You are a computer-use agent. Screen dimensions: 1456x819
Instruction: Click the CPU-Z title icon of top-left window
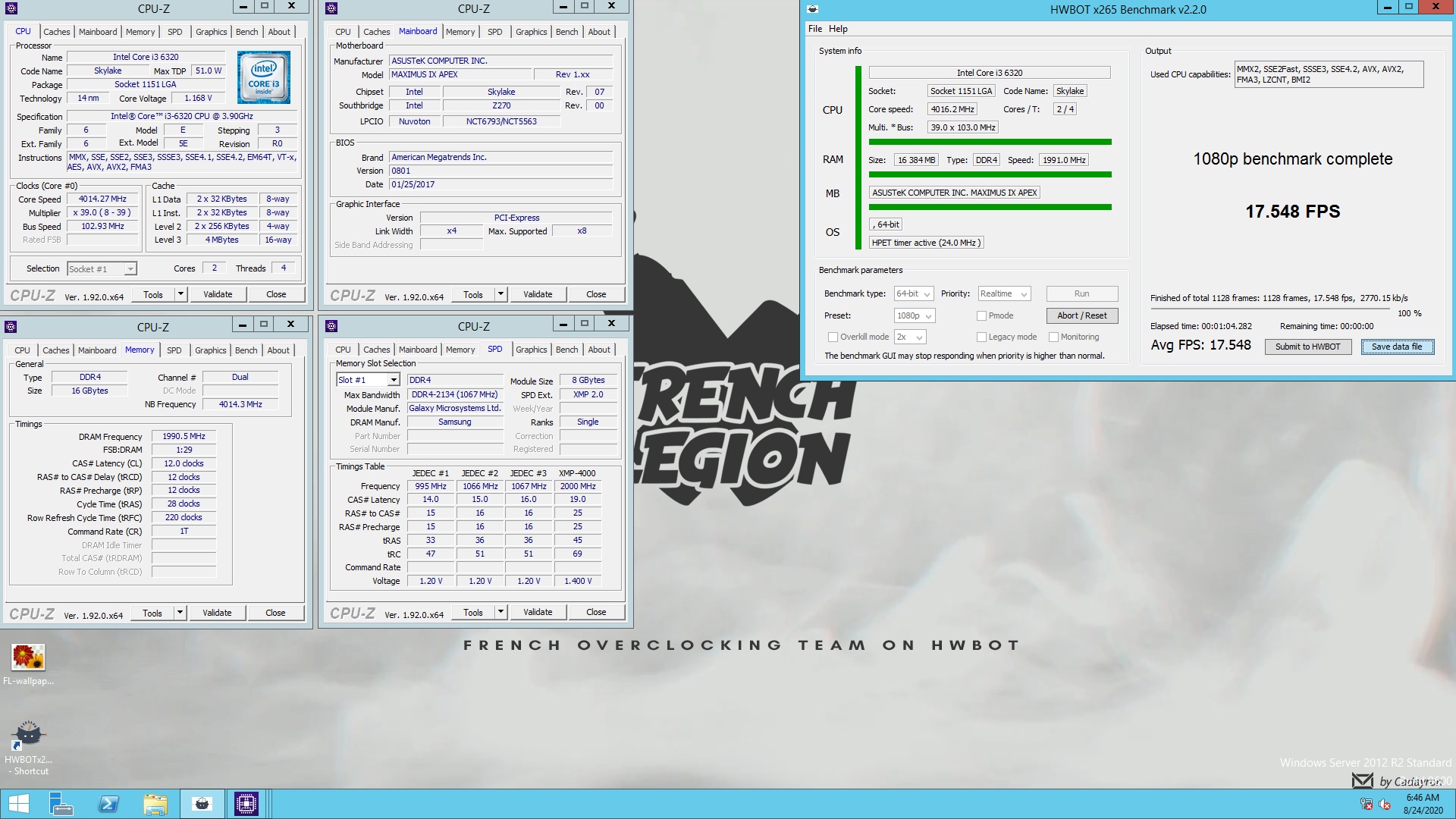click(x=11, y=8)
